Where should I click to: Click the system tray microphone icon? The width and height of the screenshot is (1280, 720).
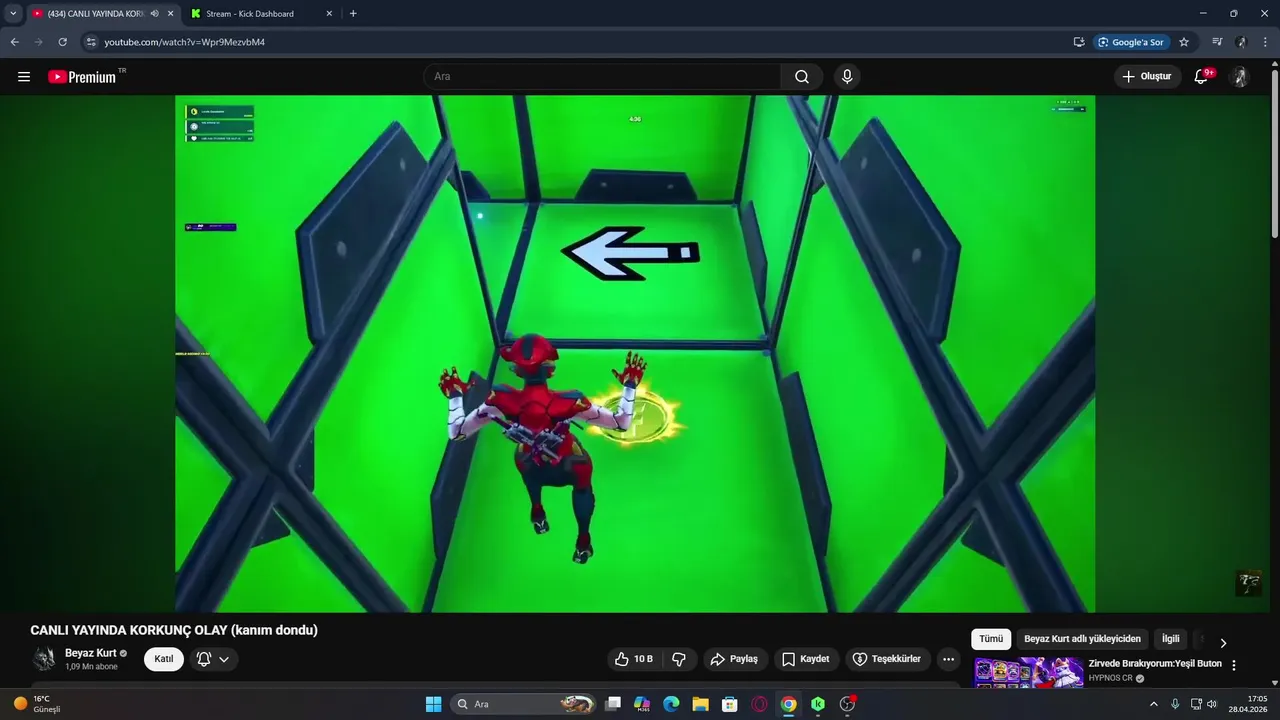[1175, 704]
